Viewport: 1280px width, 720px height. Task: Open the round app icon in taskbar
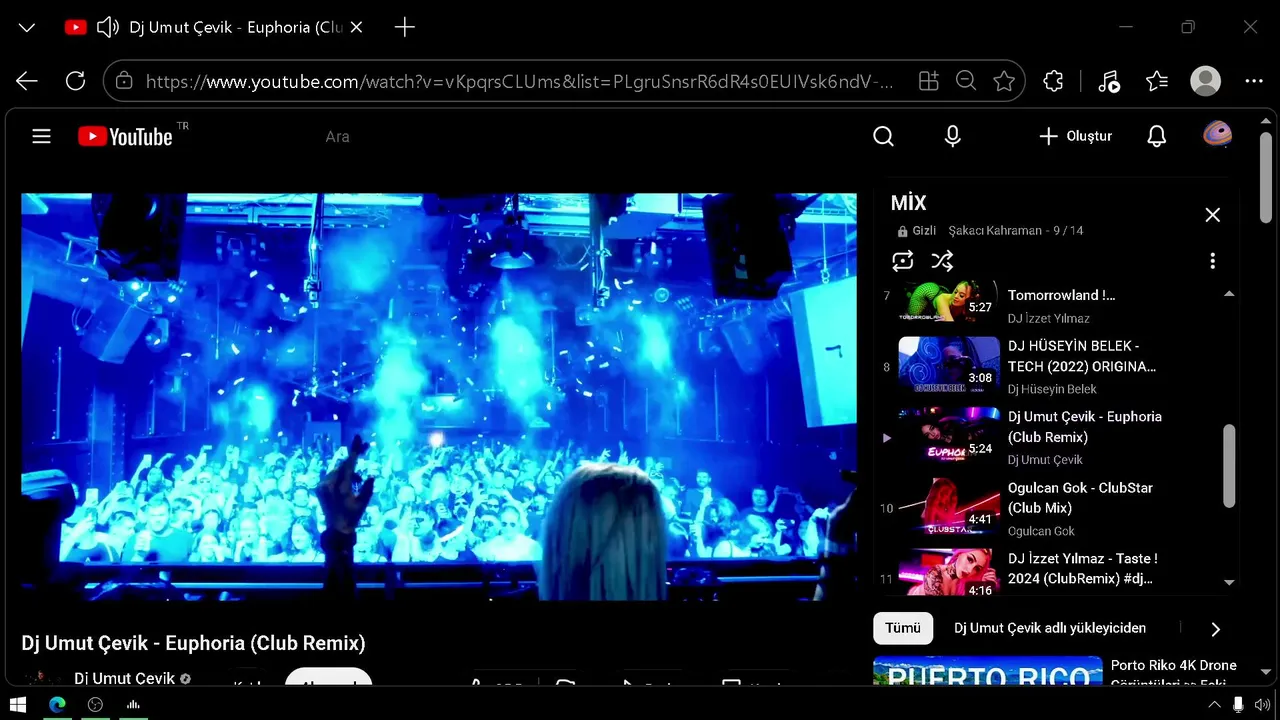click(x=95, y=704)
